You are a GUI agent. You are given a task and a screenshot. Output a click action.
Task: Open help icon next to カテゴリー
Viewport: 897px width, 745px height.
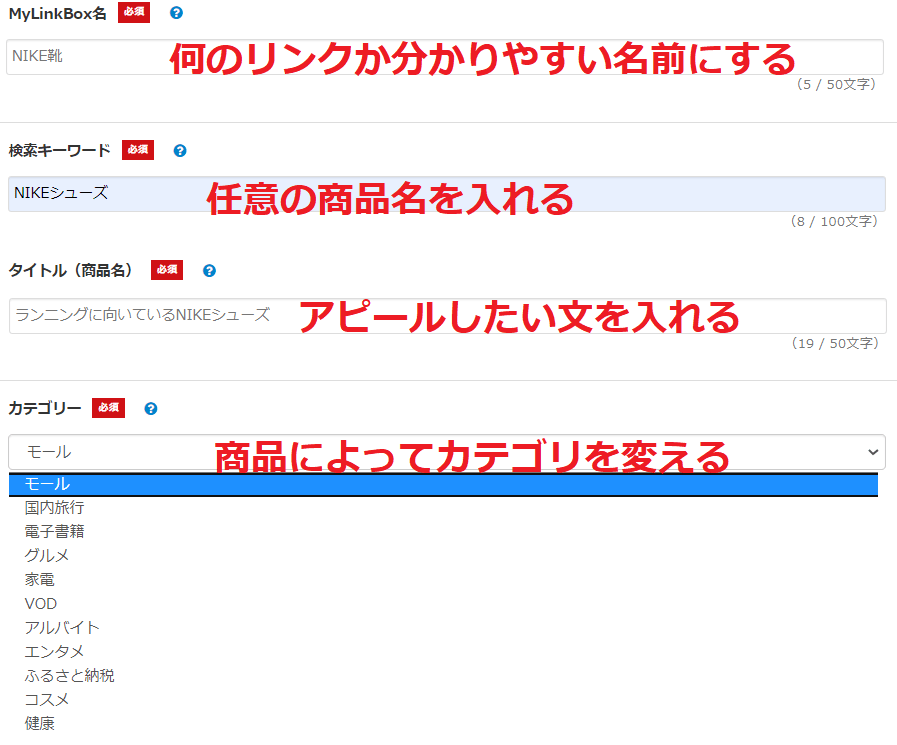pyautogui.click(x=150, y=409)
